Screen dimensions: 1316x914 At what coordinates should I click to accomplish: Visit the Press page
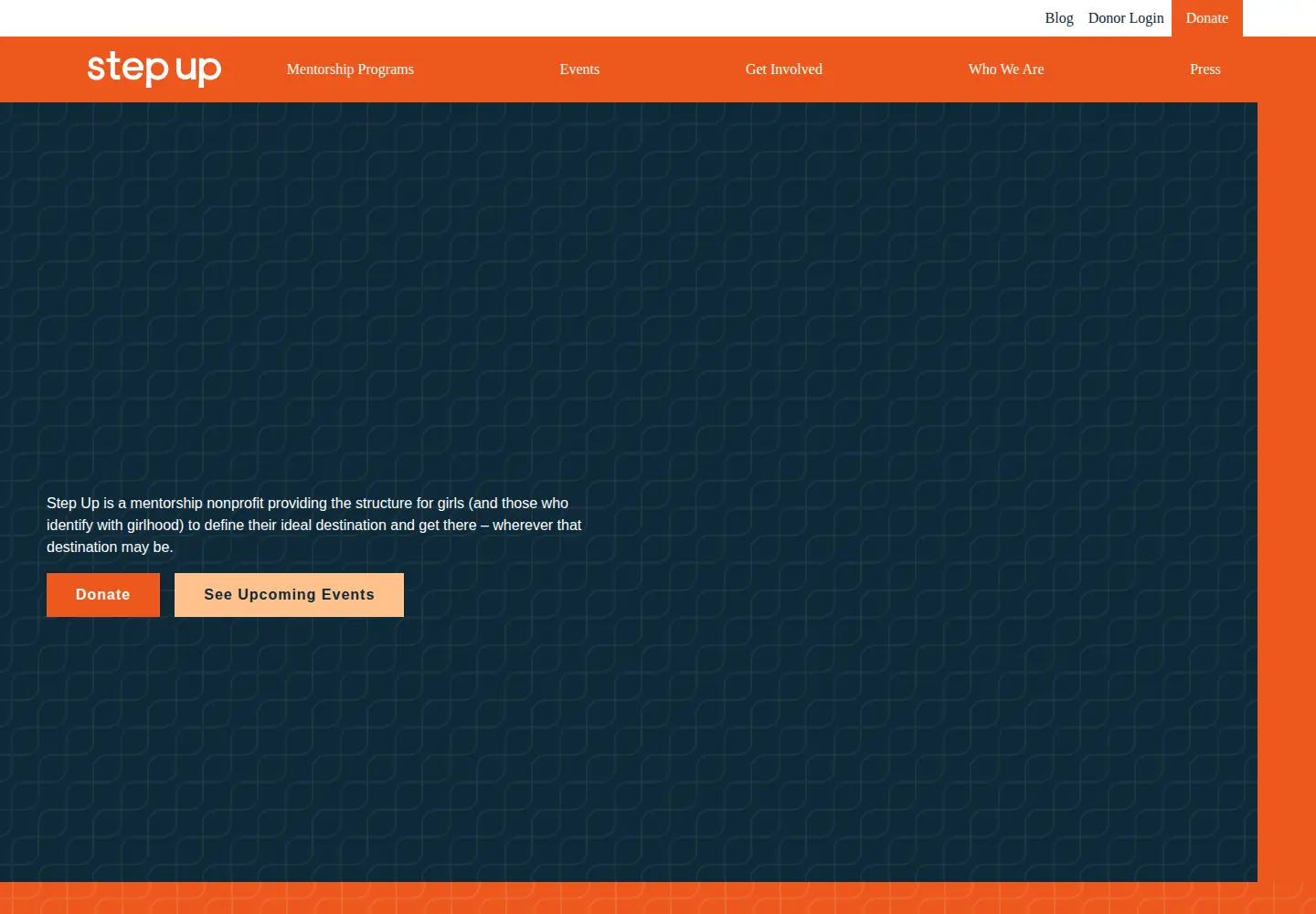point(1205,69)
